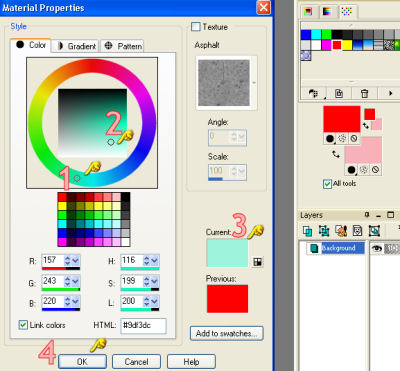Image resolution: width=400 pixels, height=371 pixels.
Task: Open the rainbow tab in the Materials palette
Action: [327, 12]
